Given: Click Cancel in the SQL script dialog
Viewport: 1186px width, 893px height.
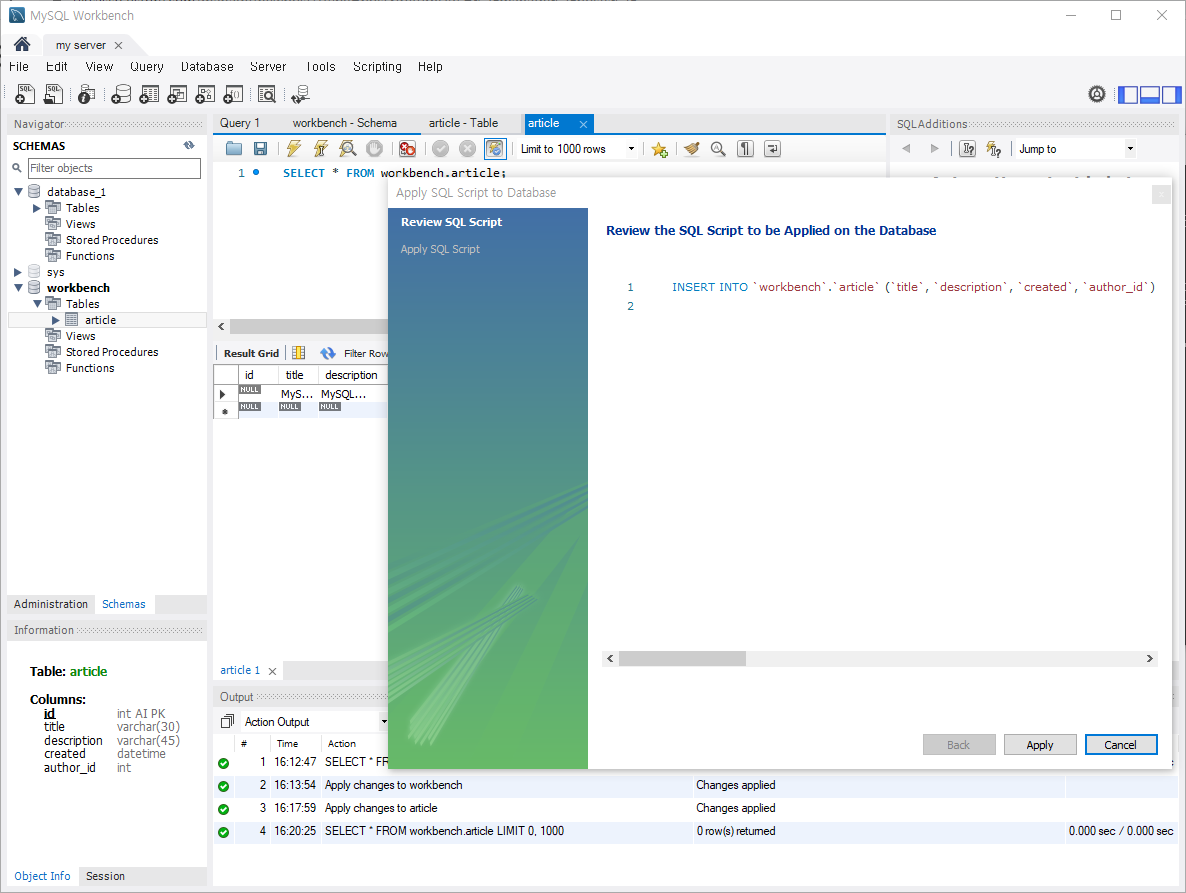Looking at the screenshot, I should coord(1120,745).
